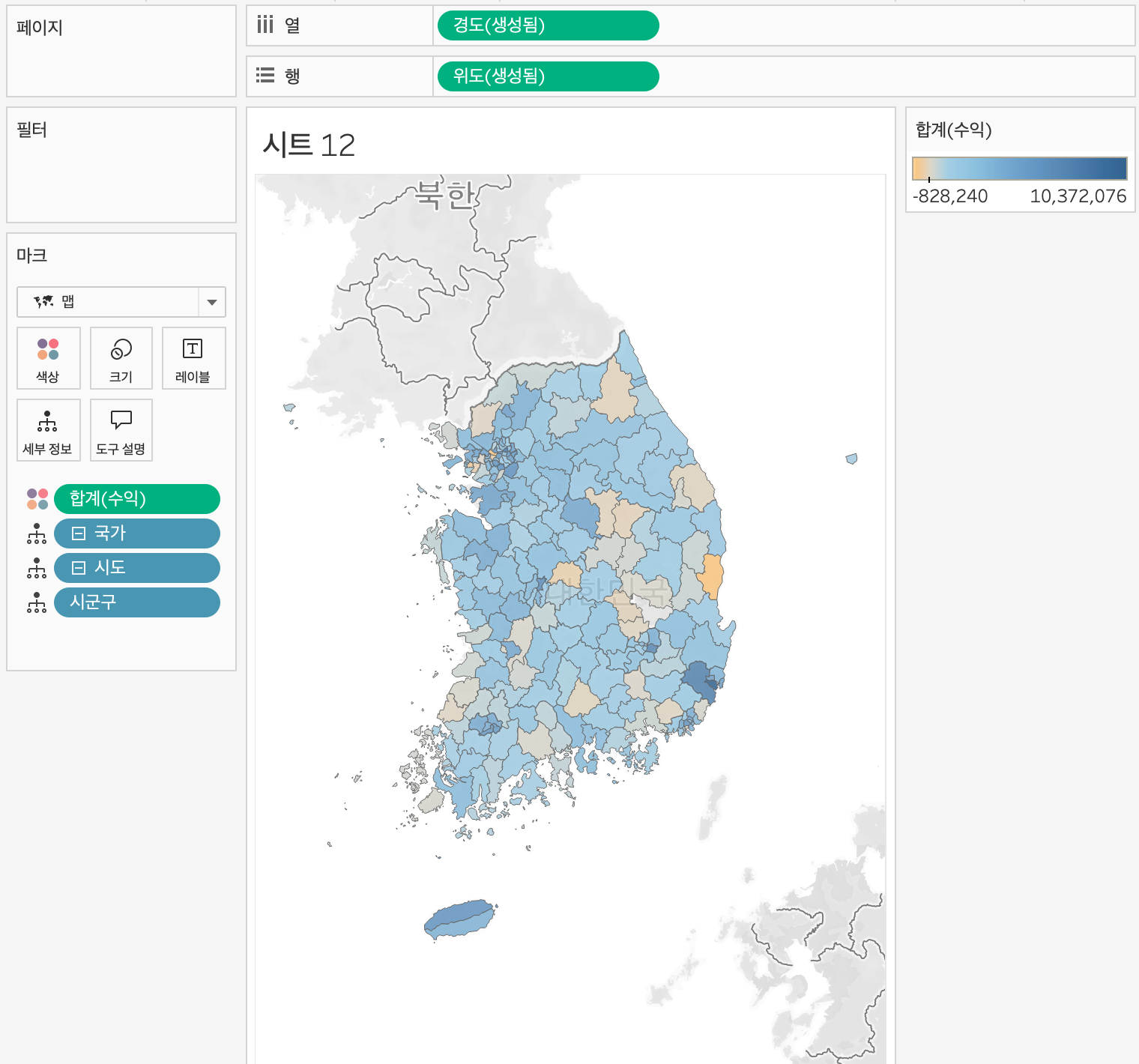Click the legend maximum value 10,372,076
1139x1064 pixels.
point(1078,196)
